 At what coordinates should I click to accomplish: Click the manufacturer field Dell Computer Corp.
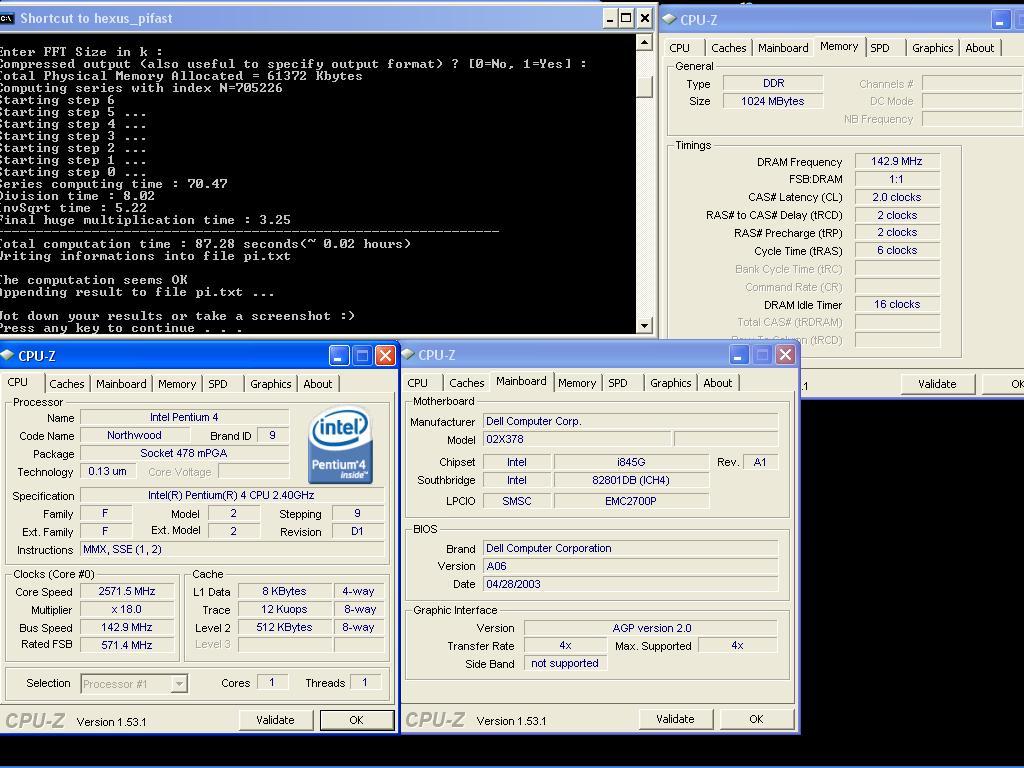pyautogui.click(x=630, y=421)
